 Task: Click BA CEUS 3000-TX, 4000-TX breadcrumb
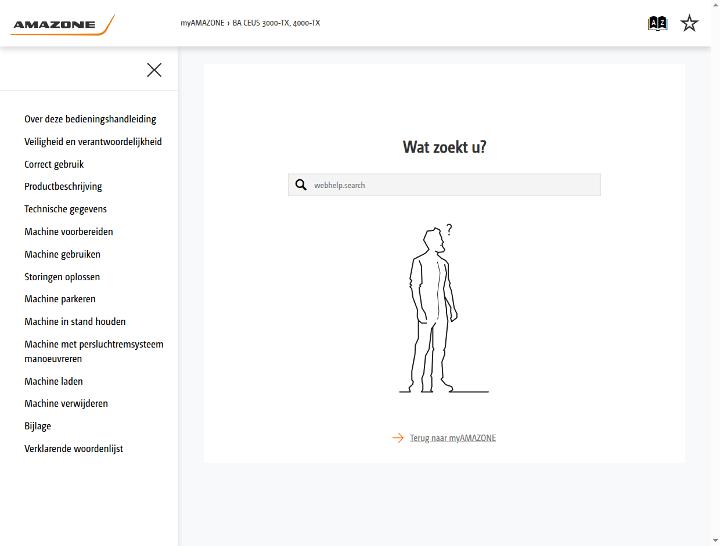(x=276, y=23)
